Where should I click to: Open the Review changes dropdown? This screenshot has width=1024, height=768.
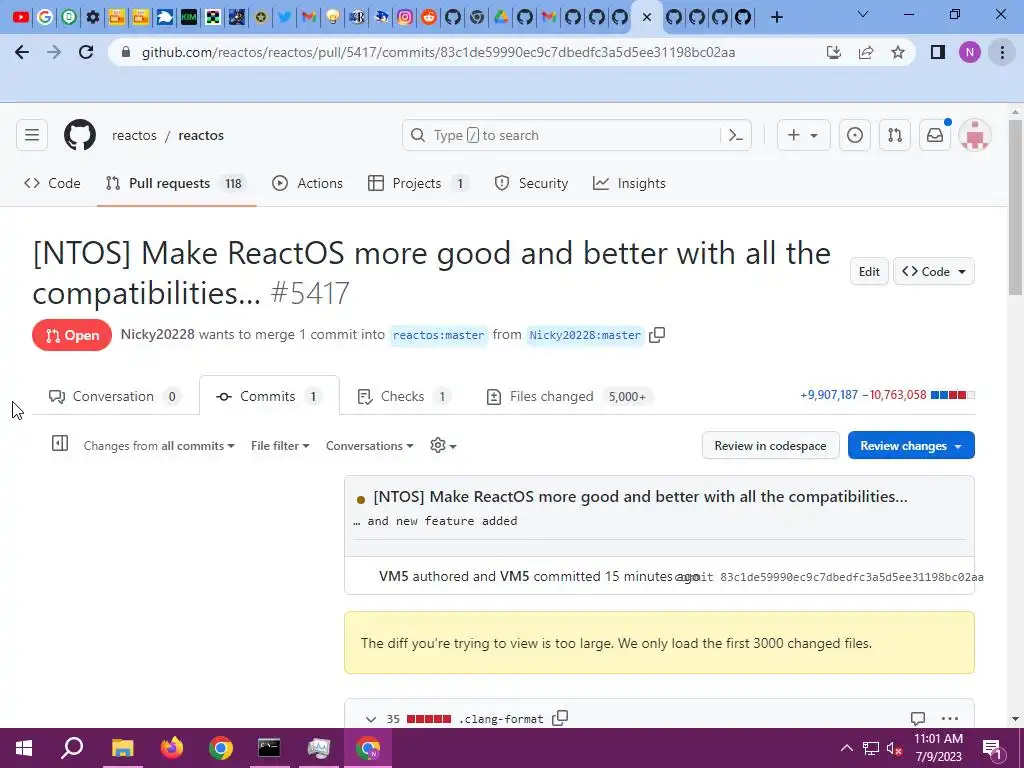[911, 445]
